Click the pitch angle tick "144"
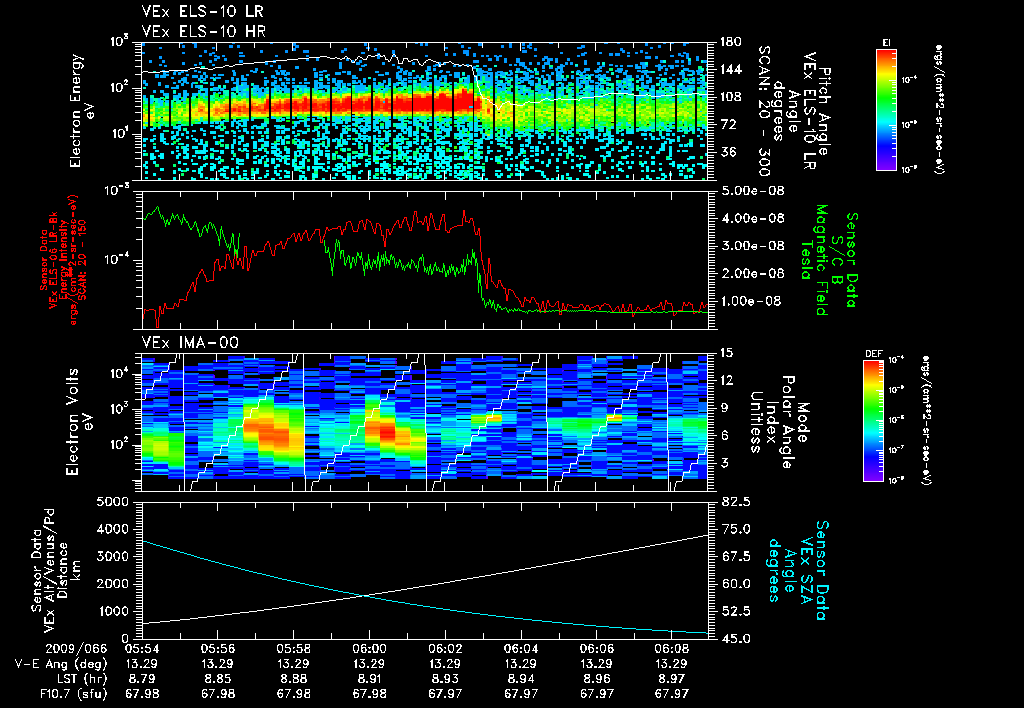The image size is (1024, 708). (x=731, y=69)
